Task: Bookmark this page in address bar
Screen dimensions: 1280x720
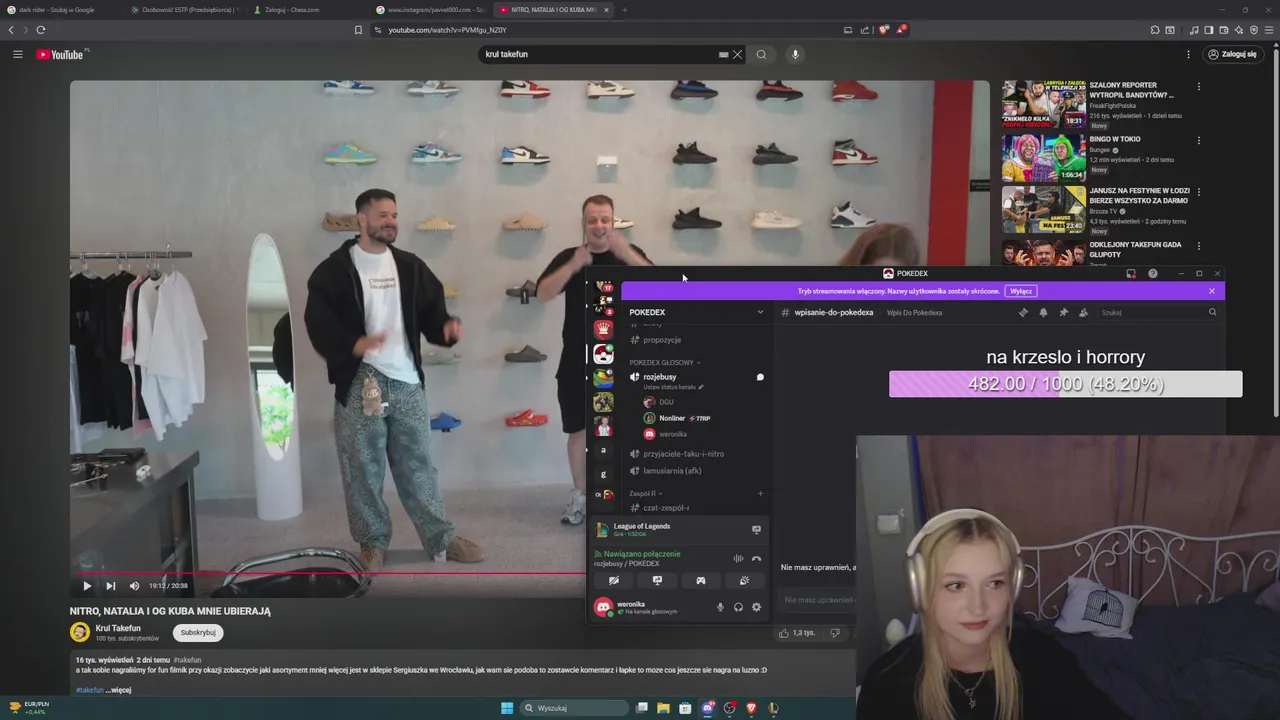Action: [358, 30]
